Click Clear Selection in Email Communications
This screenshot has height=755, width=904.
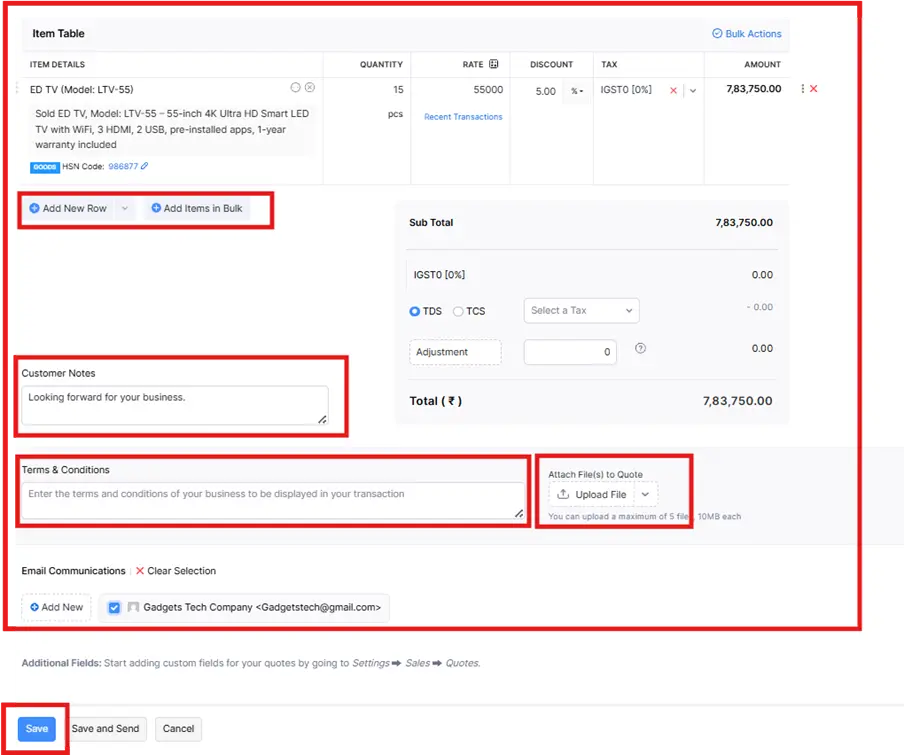point(176,571)
